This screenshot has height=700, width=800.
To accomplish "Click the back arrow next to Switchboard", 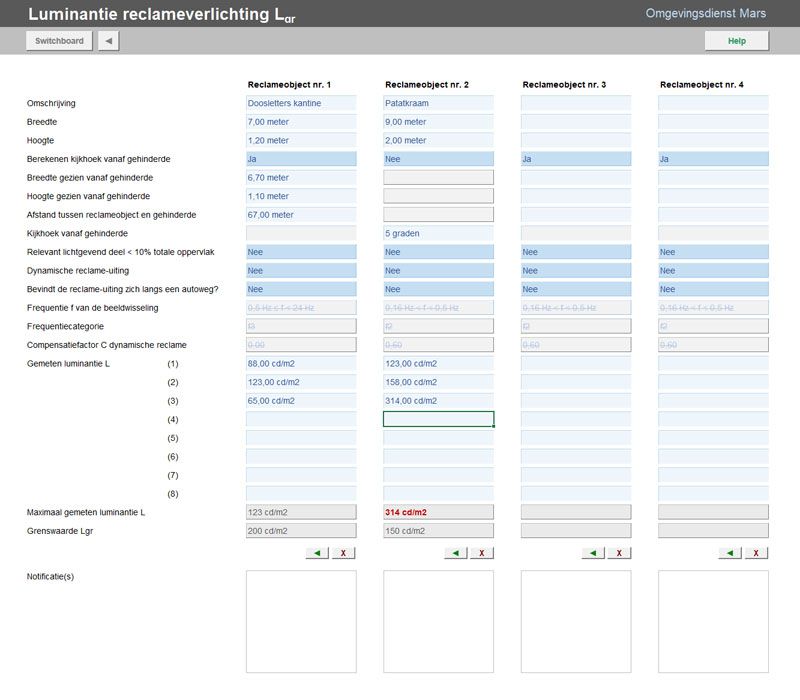I will tap(108, 41).
